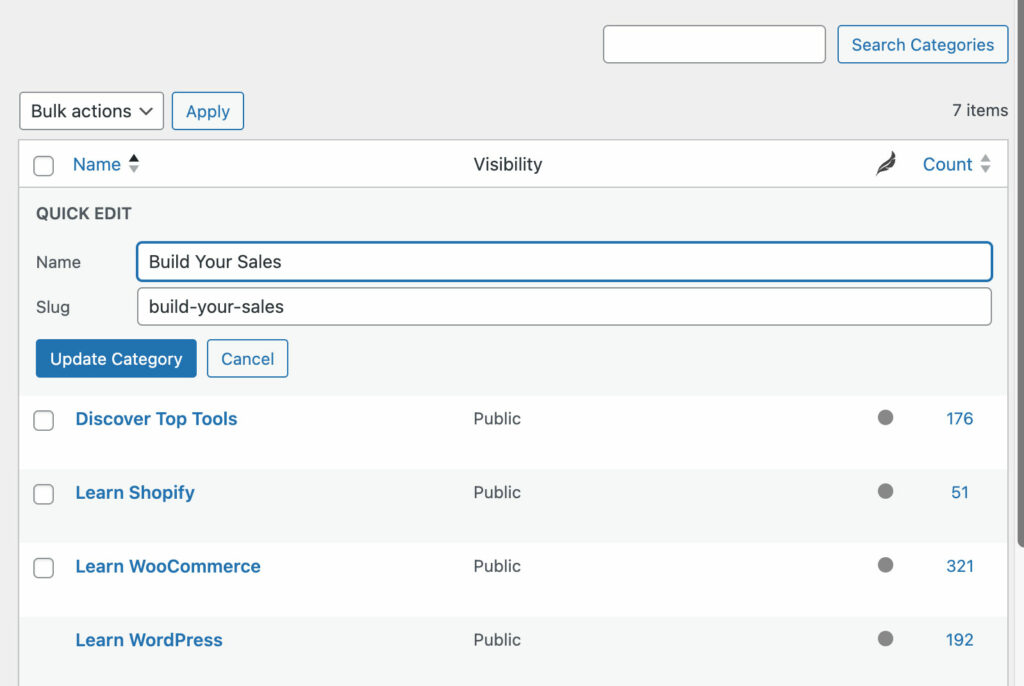The image size is (1024, 686).
Task: Tick the select-all checkbox in table header
Action: point(44,165)
